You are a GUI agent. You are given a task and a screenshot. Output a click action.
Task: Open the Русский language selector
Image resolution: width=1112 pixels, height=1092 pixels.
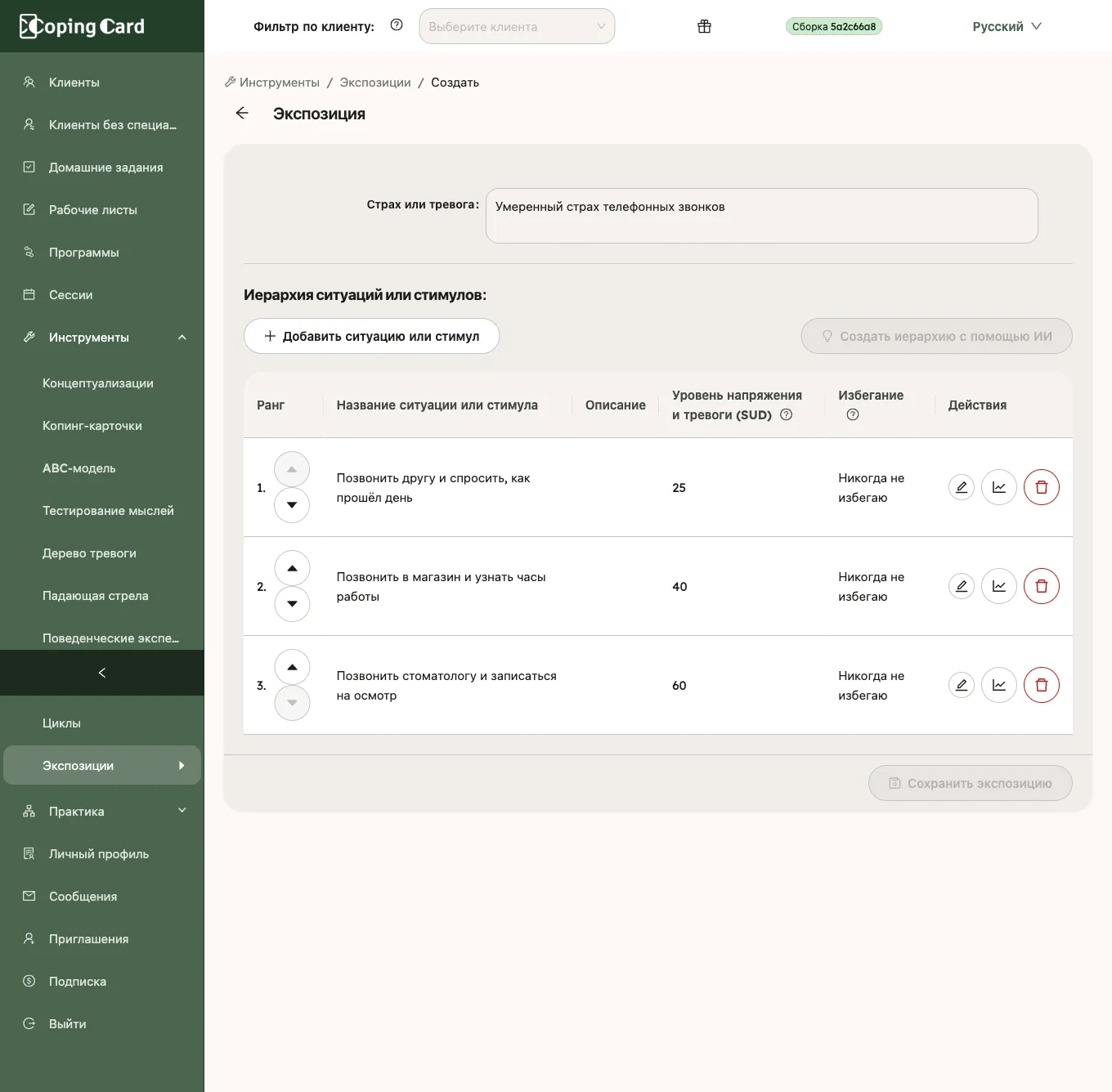(x=1007, y=26)
